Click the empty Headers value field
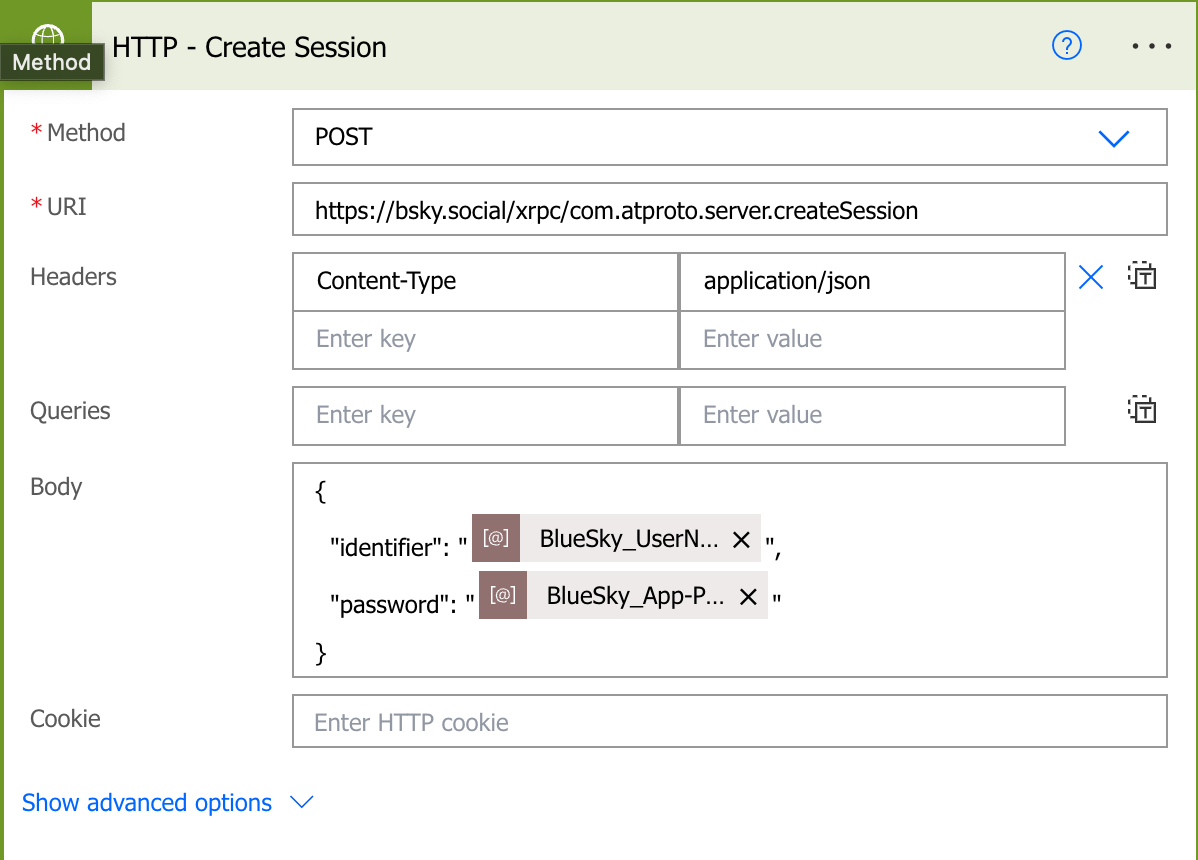The height and width of the screenshot is (860, 1198). pyautogui.click(x=870, y=340)
